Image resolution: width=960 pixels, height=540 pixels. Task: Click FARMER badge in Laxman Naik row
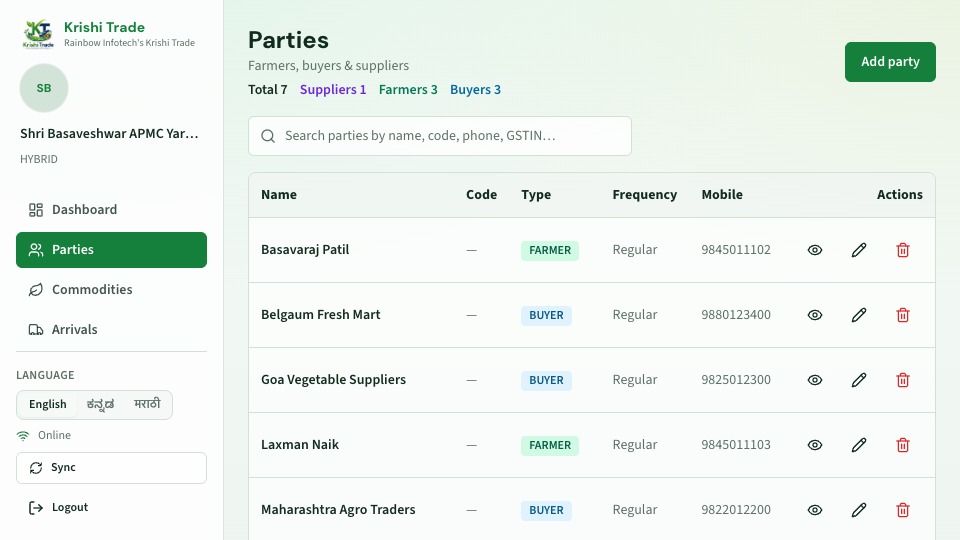550,445
